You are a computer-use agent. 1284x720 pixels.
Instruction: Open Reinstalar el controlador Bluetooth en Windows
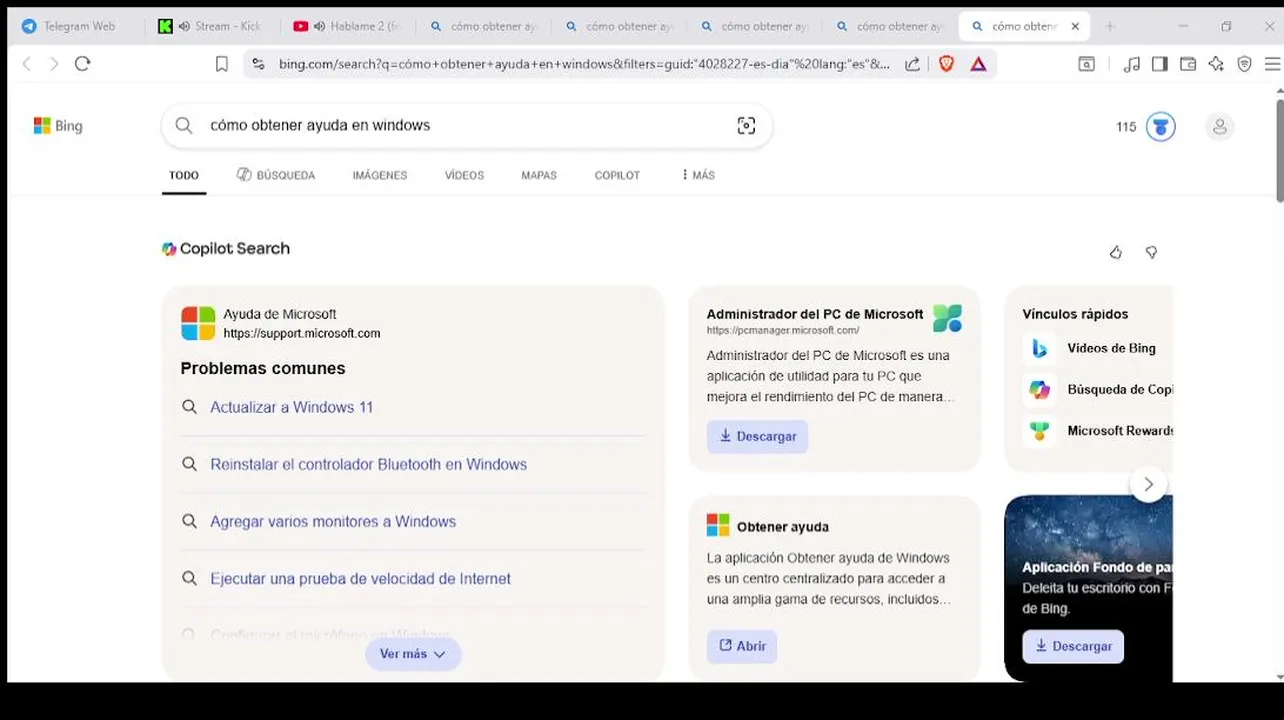(368, 464)
